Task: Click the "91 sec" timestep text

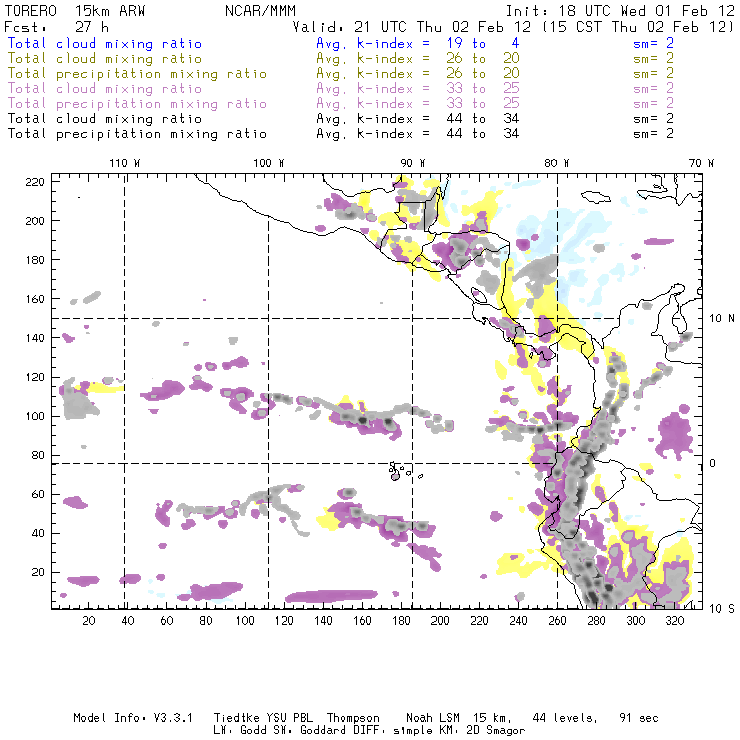Action: point(639,718)
